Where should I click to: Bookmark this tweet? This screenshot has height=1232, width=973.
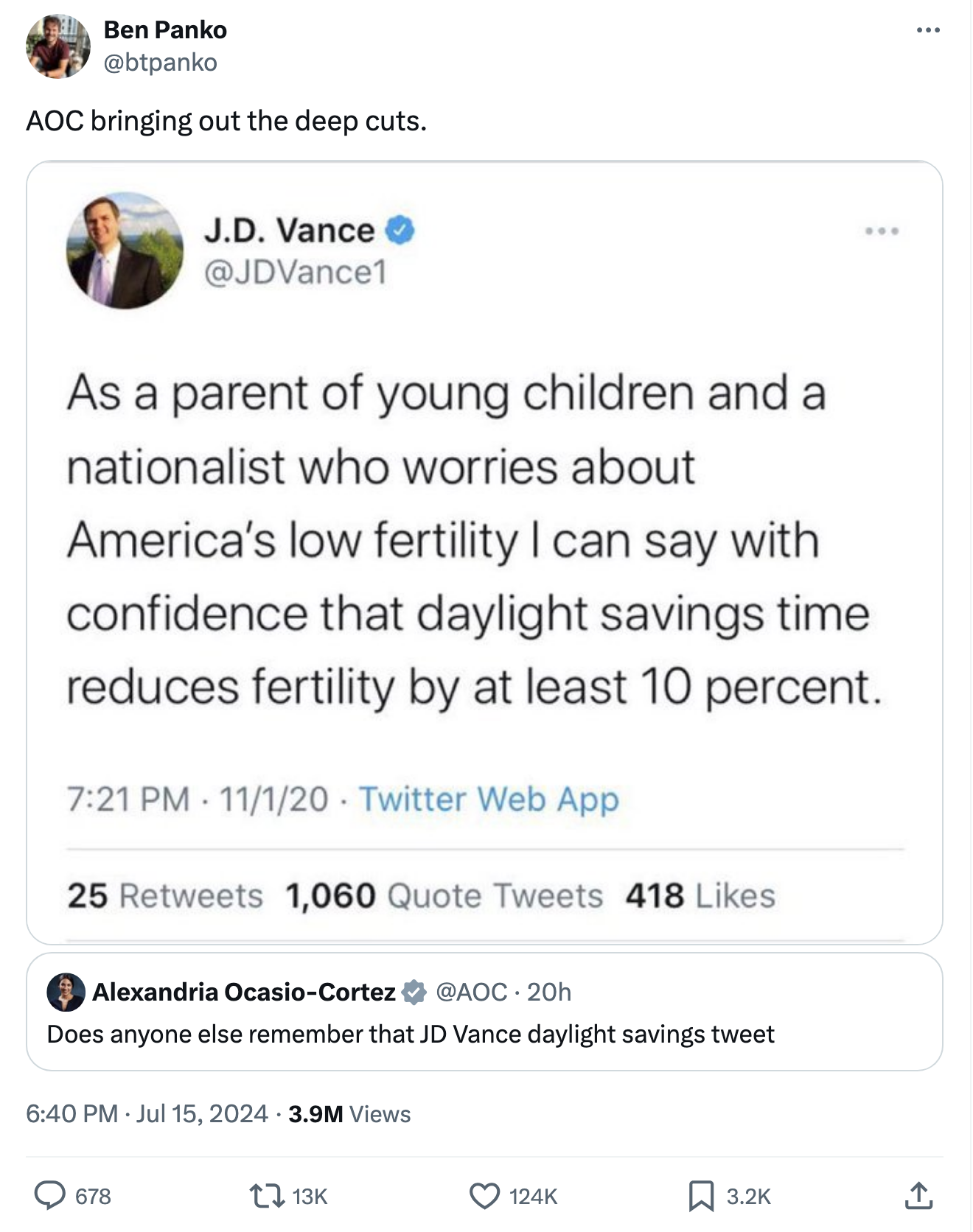700,1195
